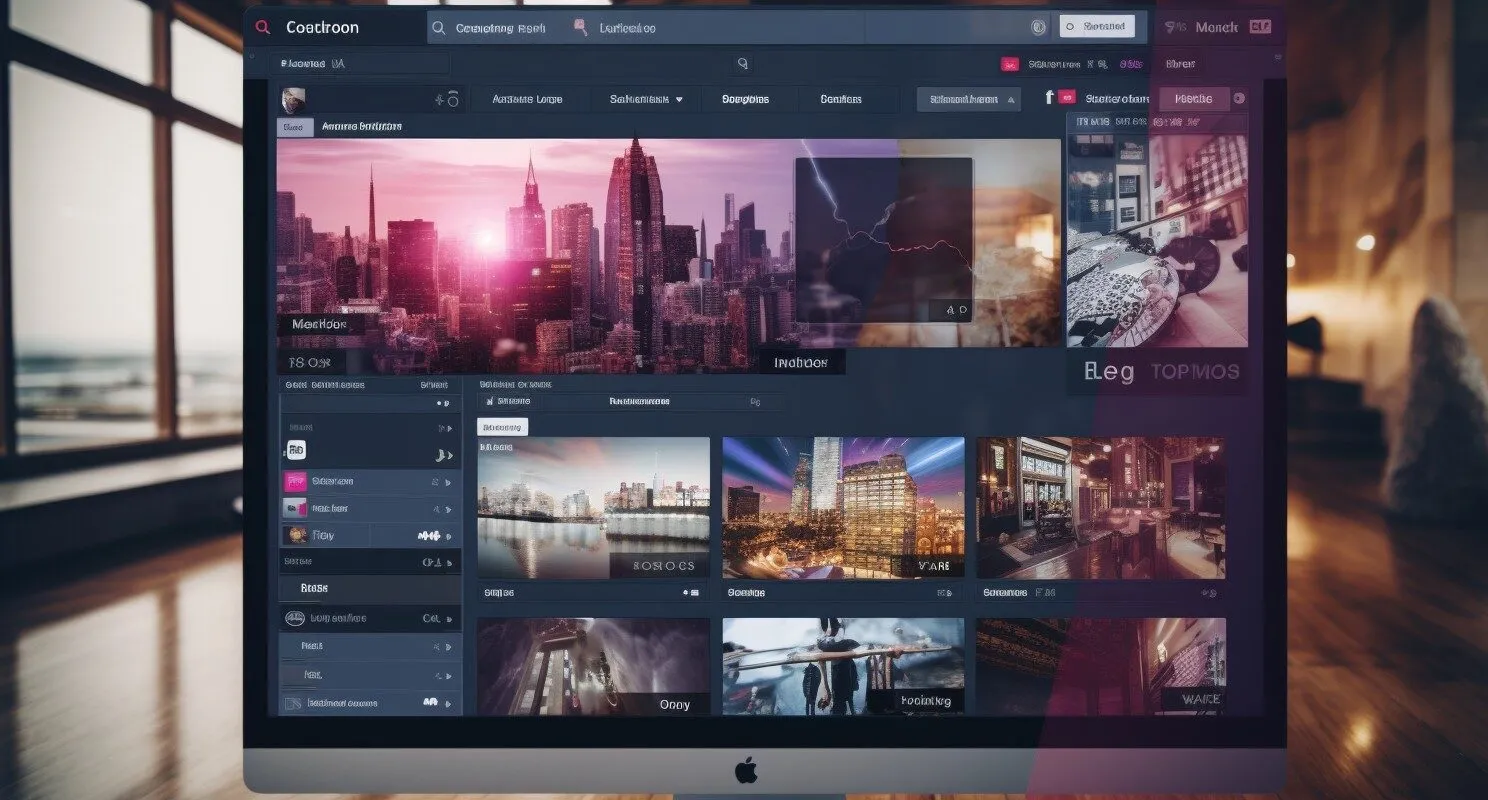Click the pink button in the right toolbar
1488x800 pixels.
[1193, 98]
